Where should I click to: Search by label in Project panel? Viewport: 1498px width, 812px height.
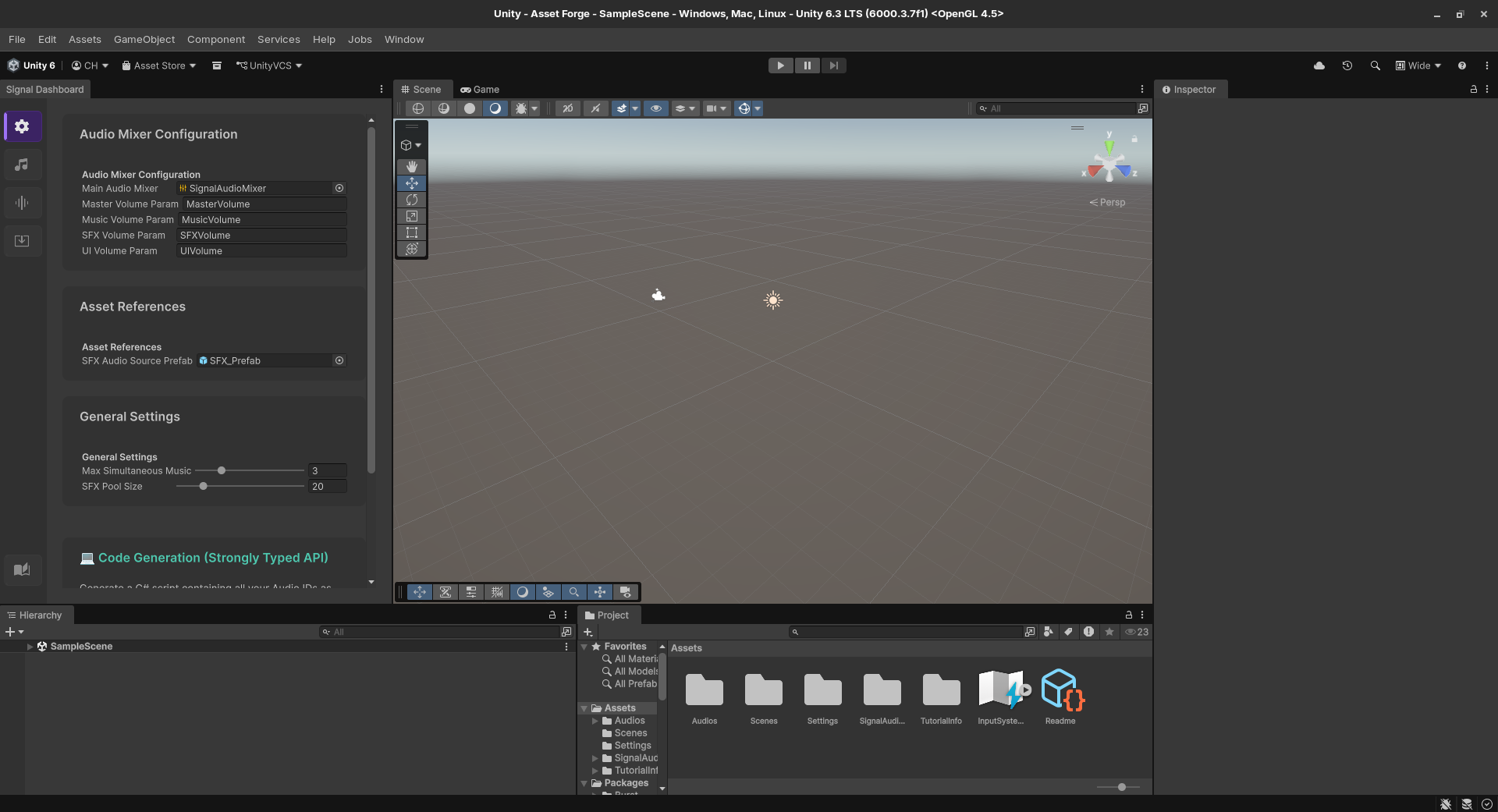[x=1068, y=632]
